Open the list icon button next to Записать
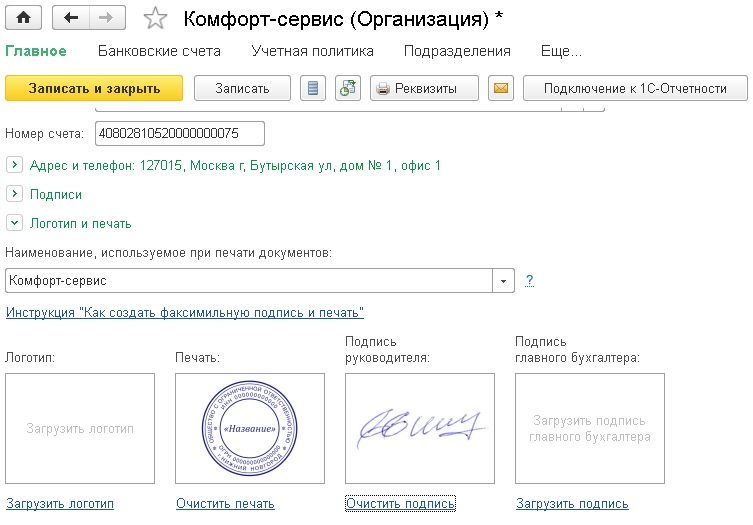This screenshot has height=525, width=753. [x=313, y=88]
